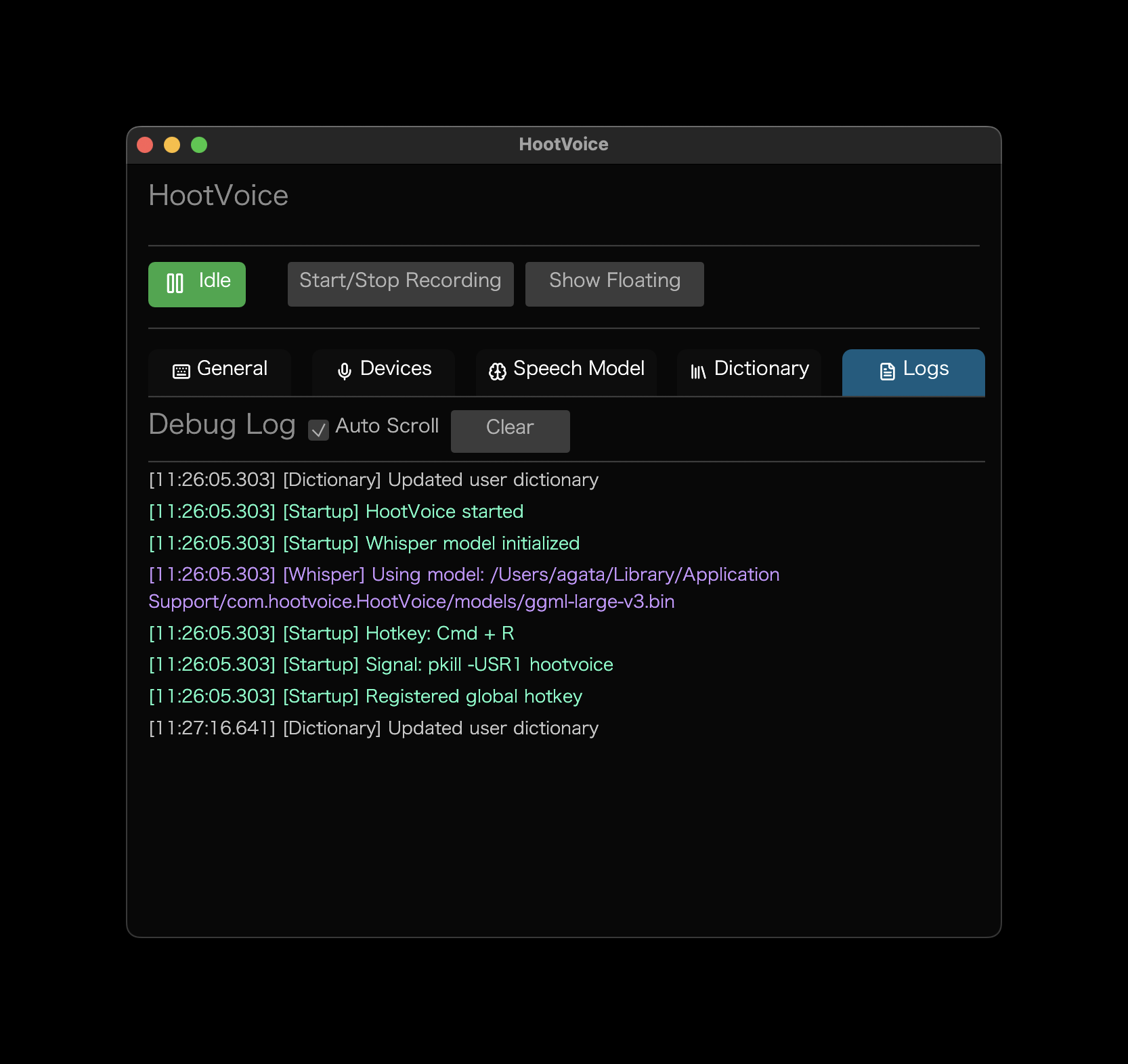Open the General tab
This screenshot has width=1128, height=1064.
click(x=220, y=370)
